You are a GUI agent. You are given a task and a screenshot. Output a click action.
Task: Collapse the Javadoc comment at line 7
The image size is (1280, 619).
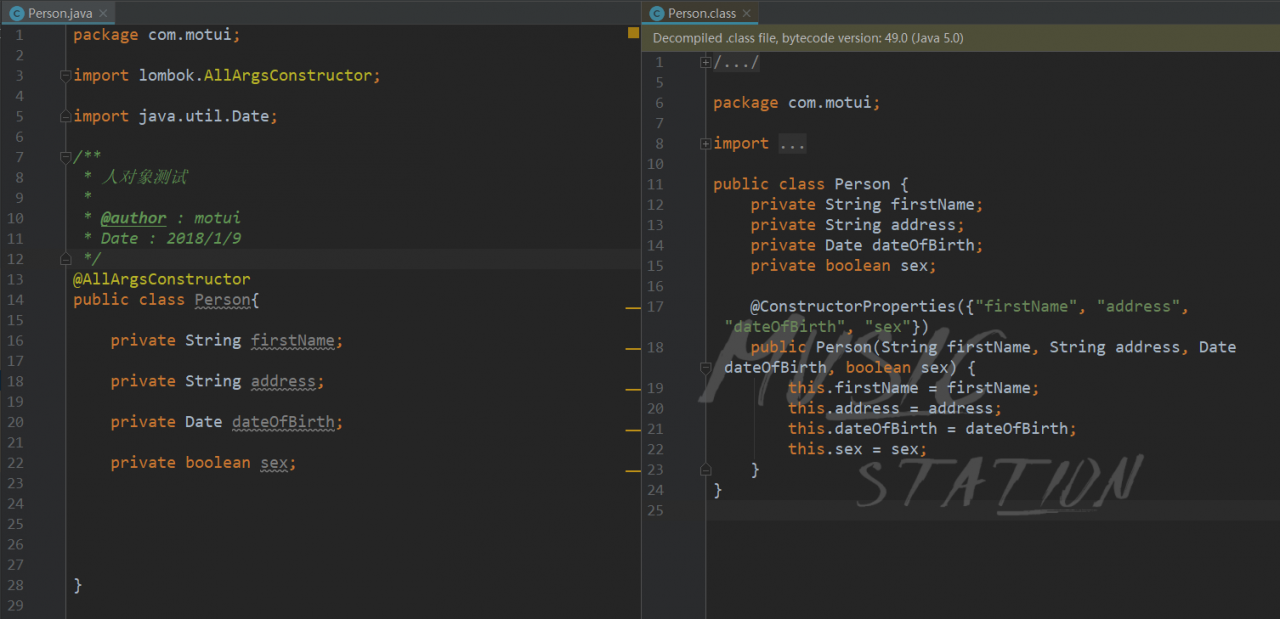(65, 157)
